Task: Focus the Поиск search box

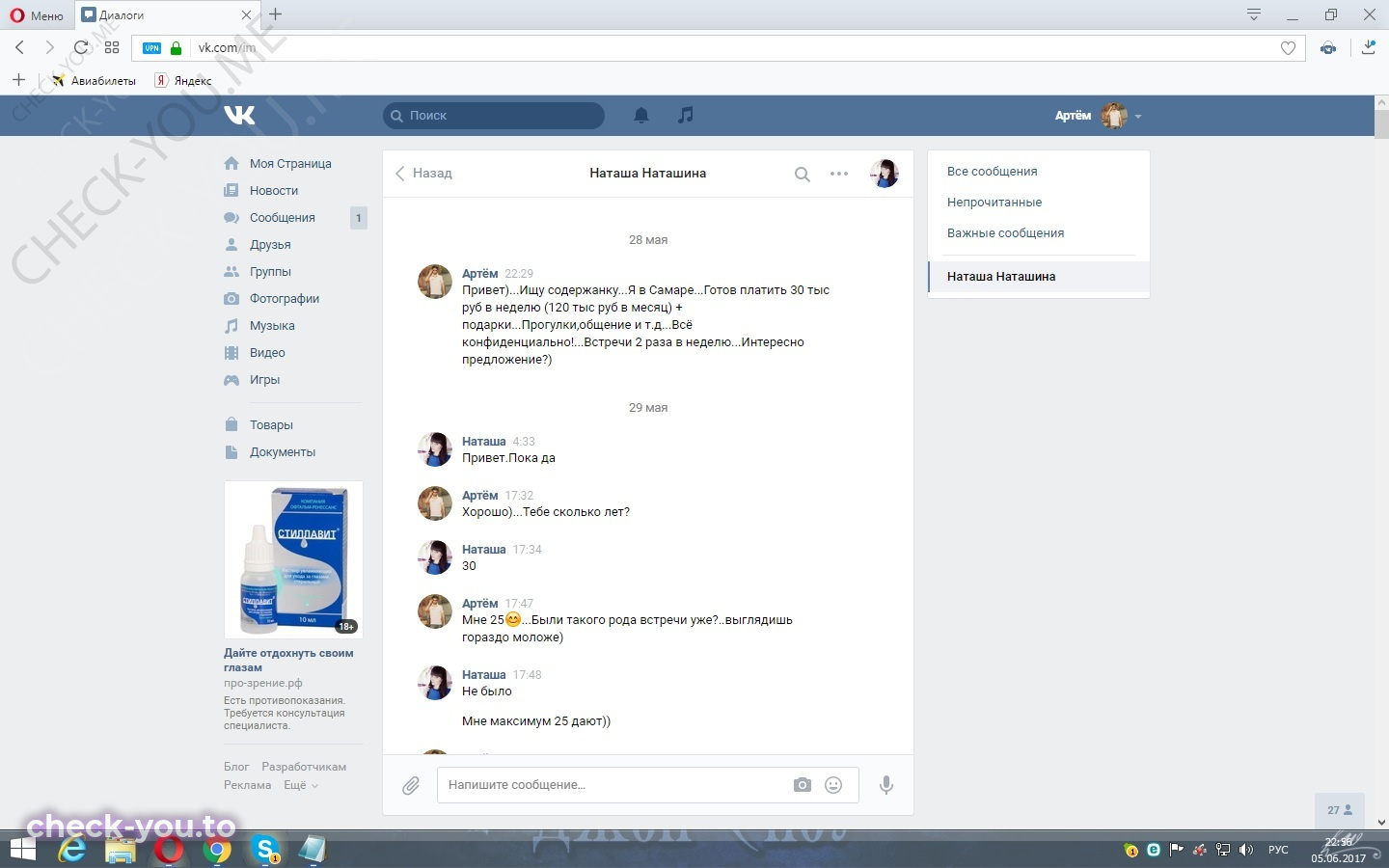Action: (x=494, y=116)
